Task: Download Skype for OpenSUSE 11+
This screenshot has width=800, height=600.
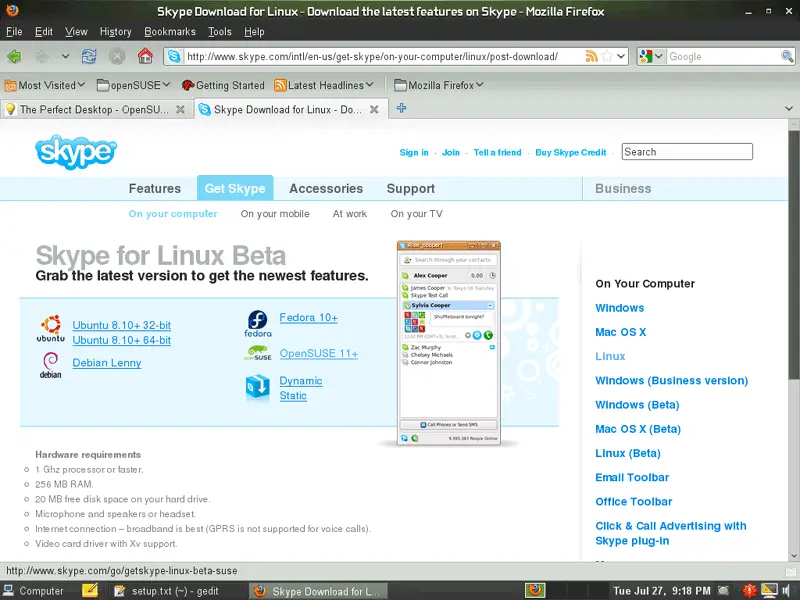Action: [318, 354]
